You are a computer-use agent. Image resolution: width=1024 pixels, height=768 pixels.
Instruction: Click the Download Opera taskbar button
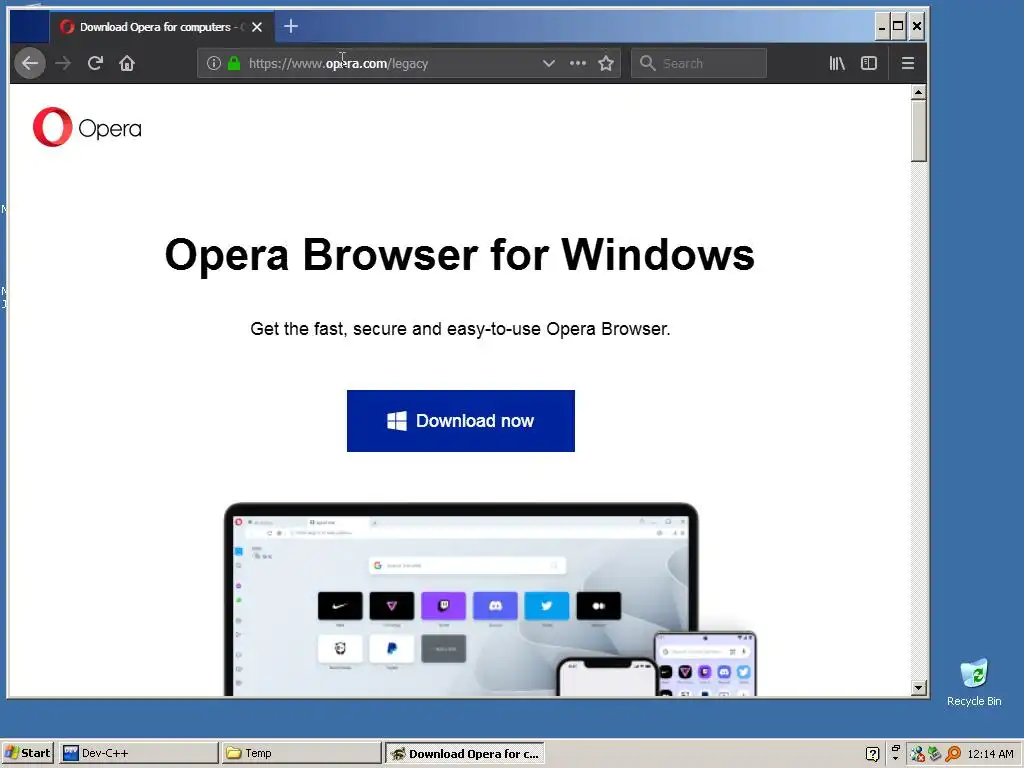click(464, 753)
